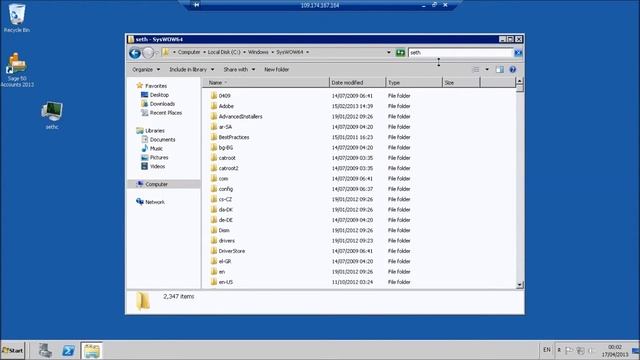640x360 pixels.
Task: Click Local Disk (C:) in the breadcrumb
Action: coord(224,52)
